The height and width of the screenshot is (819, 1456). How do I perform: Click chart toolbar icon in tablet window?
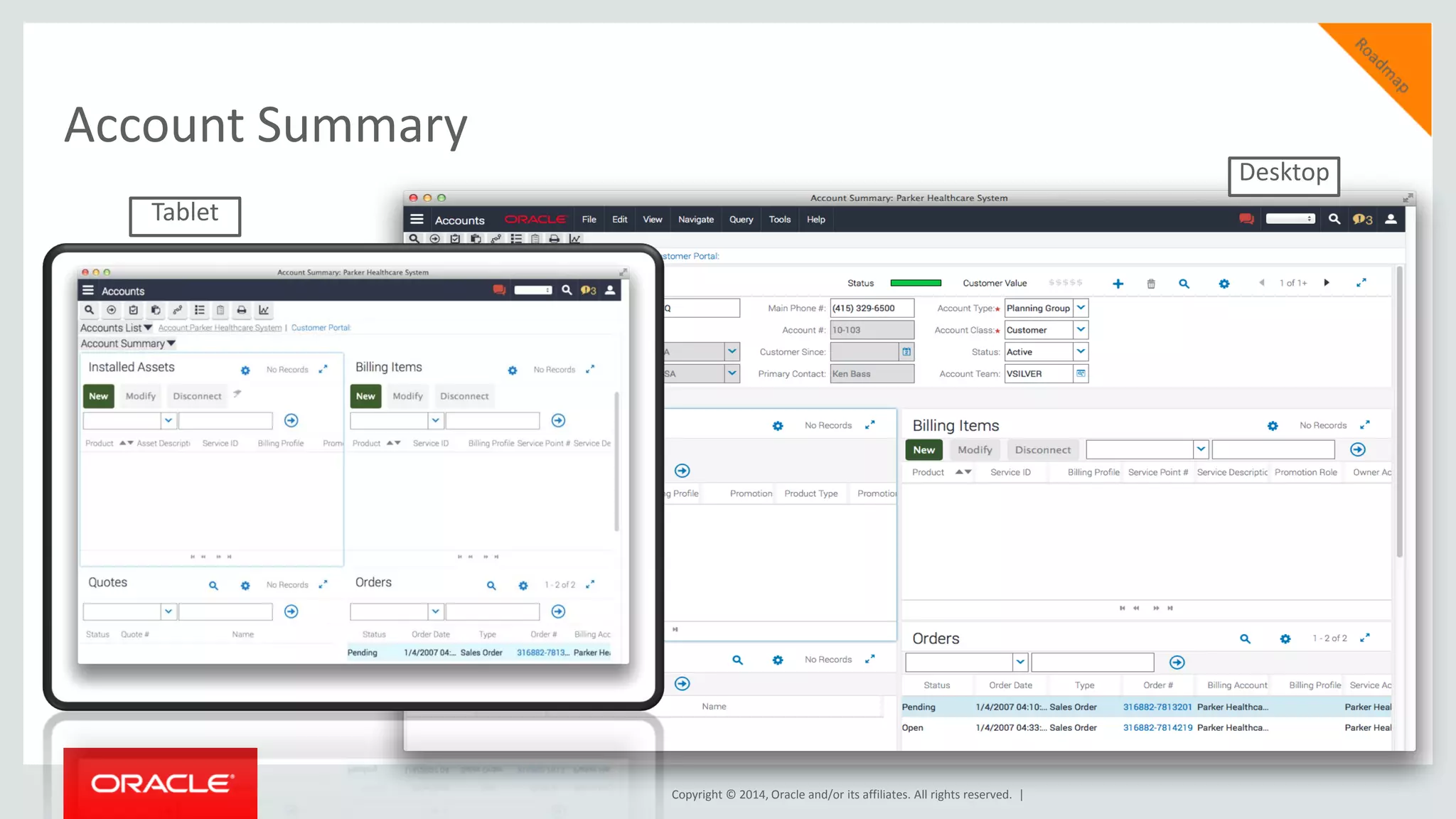point(264,310)
